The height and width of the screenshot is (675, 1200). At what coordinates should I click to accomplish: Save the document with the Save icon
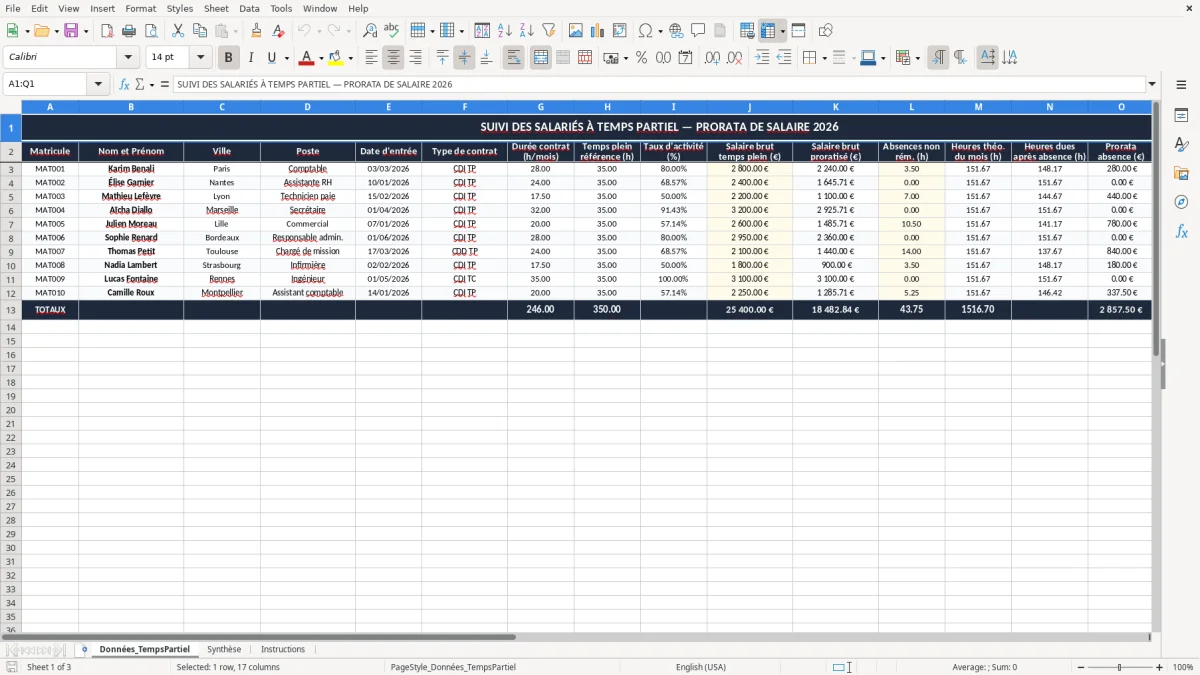click(x=71, y=31)
